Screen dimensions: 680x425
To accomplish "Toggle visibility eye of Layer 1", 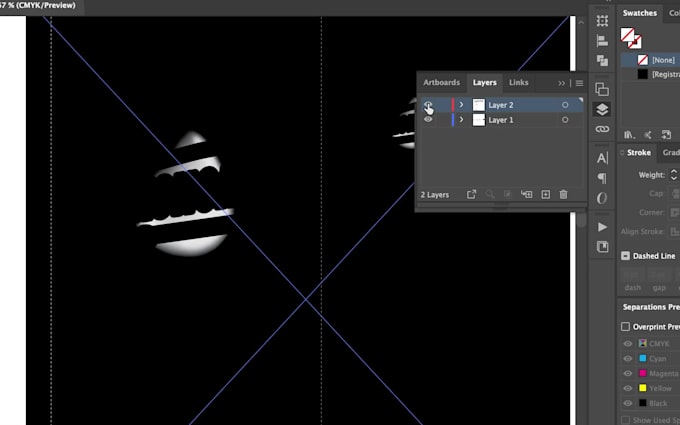I will tap(428, 120).
